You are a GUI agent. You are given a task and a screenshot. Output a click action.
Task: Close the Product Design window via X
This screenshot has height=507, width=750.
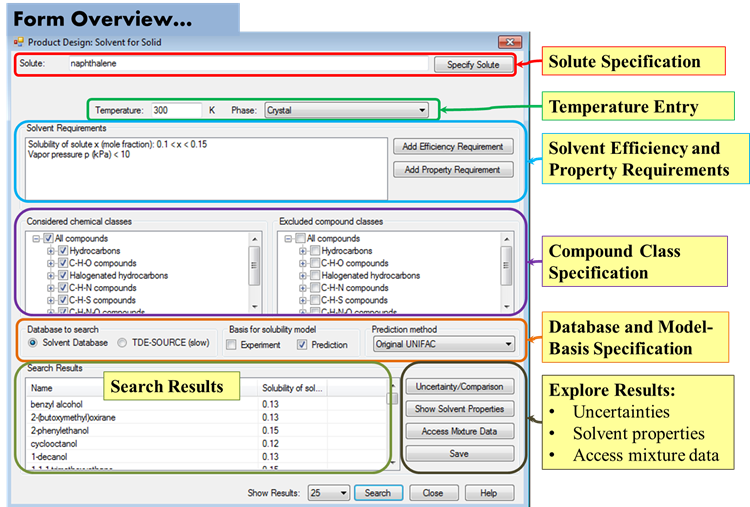510,42
